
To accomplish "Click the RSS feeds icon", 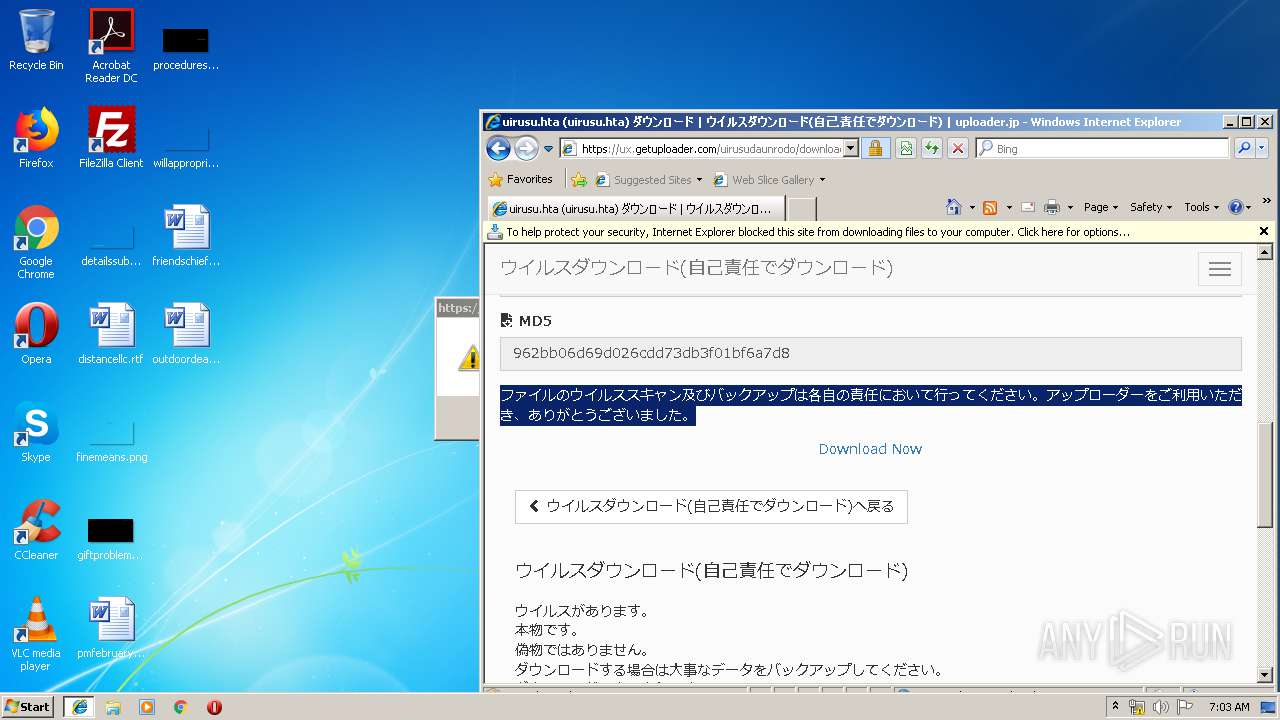I will [x=990, y=207].
